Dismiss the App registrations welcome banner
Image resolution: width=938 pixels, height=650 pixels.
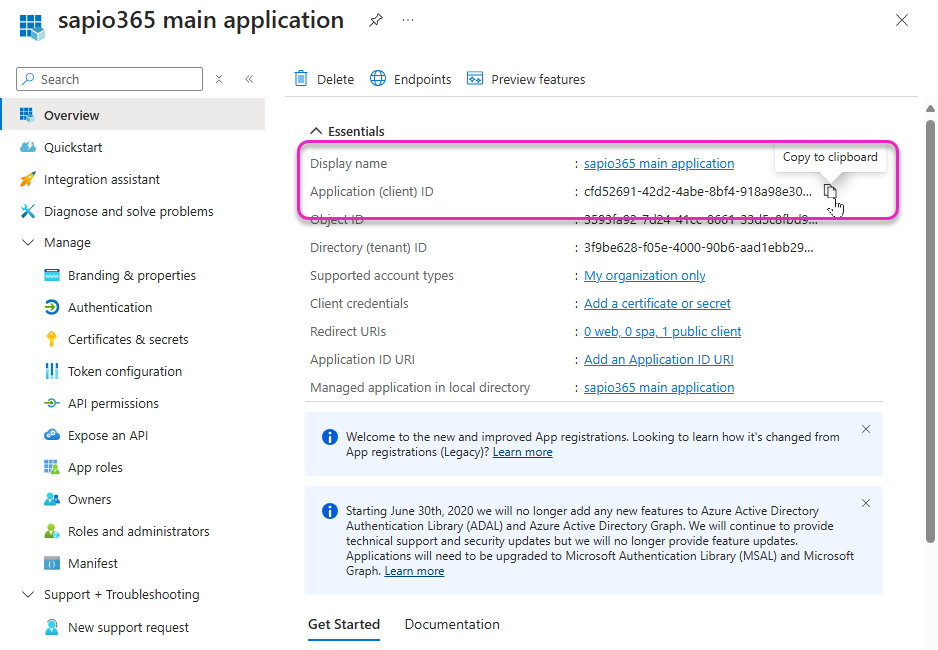866,429
